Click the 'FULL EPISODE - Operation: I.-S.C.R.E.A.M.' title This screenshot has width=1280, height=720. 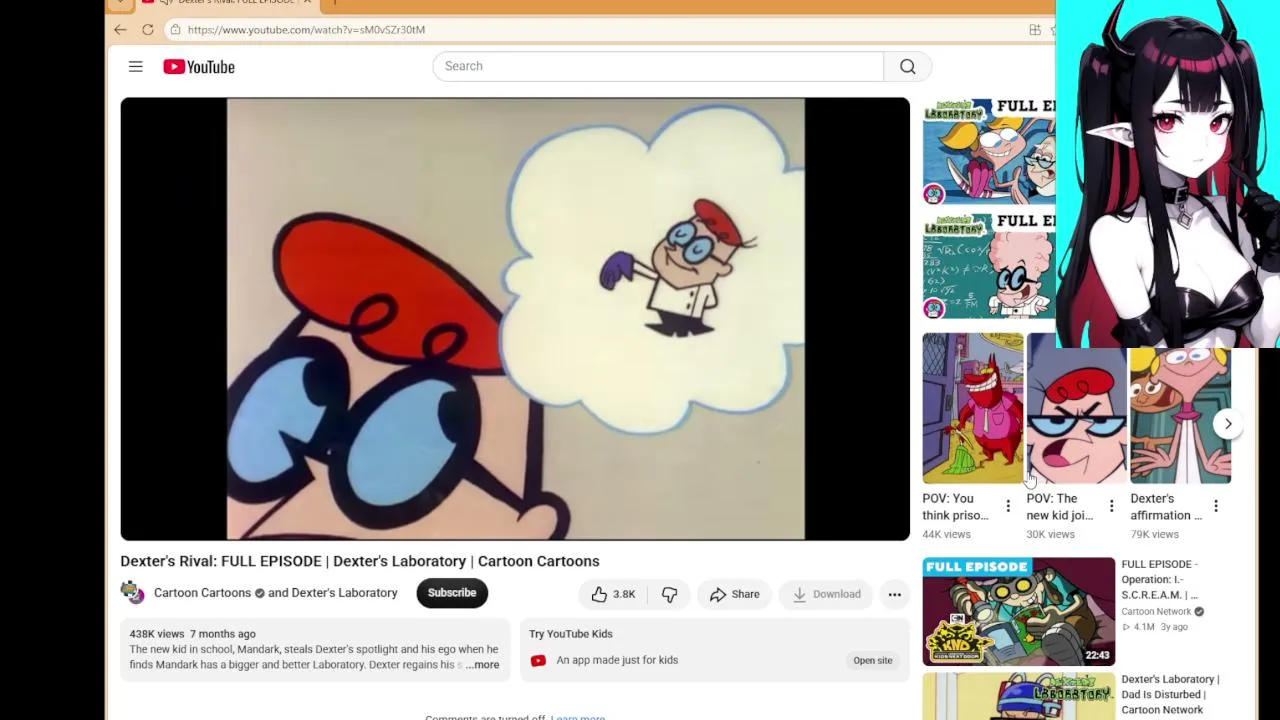[x=1159, y=580]
